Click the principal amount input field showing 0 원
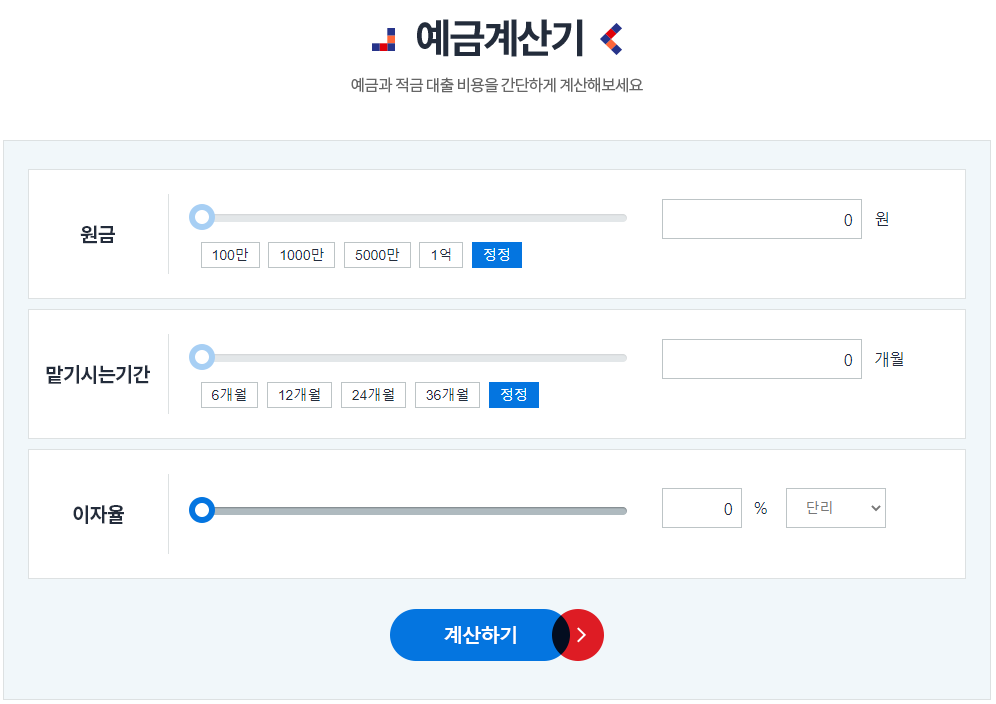Viewport: 996px width, 704px height. [x=761, y=218]
